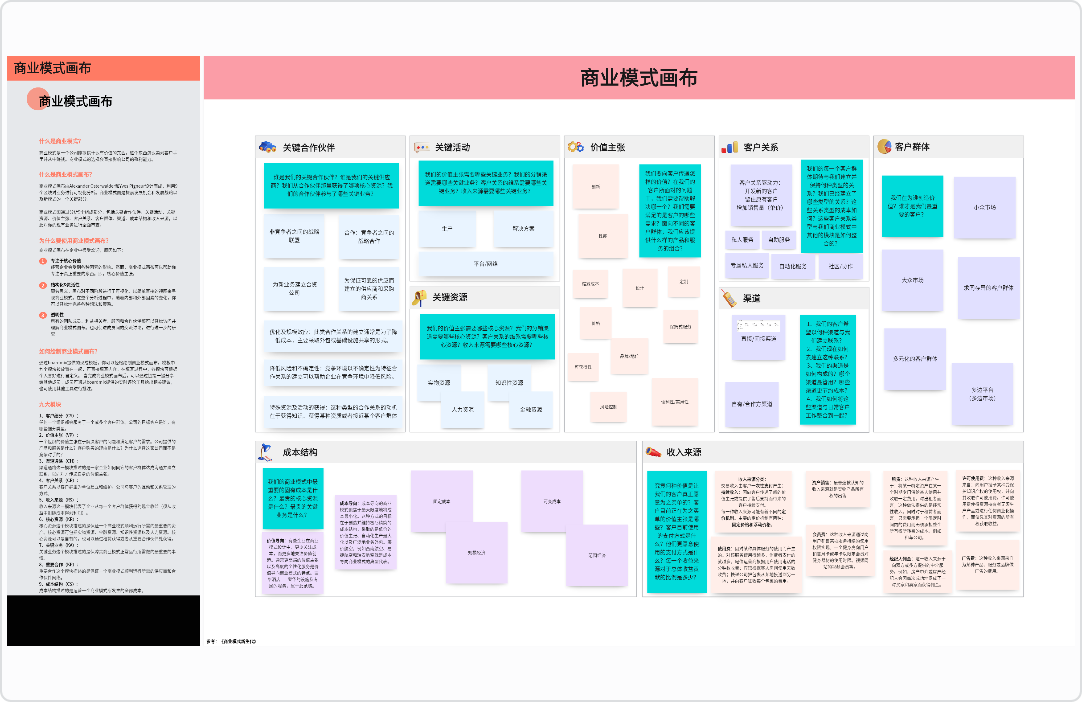The width and height of the screenshot is (1082, 702).
Task: Click the pie chart icon beside 客户群体
Action: (x=884, y=146)
